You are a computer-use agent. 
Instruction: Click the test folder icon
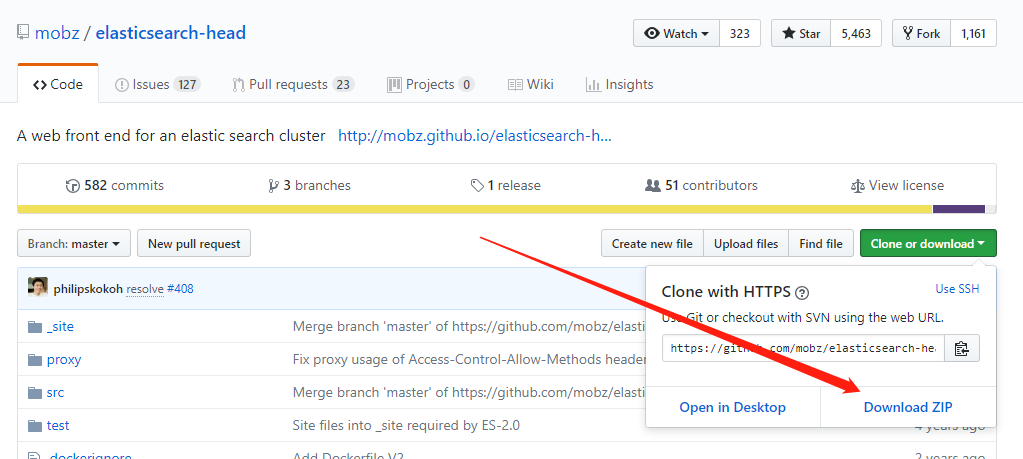[x=35, y=425]
